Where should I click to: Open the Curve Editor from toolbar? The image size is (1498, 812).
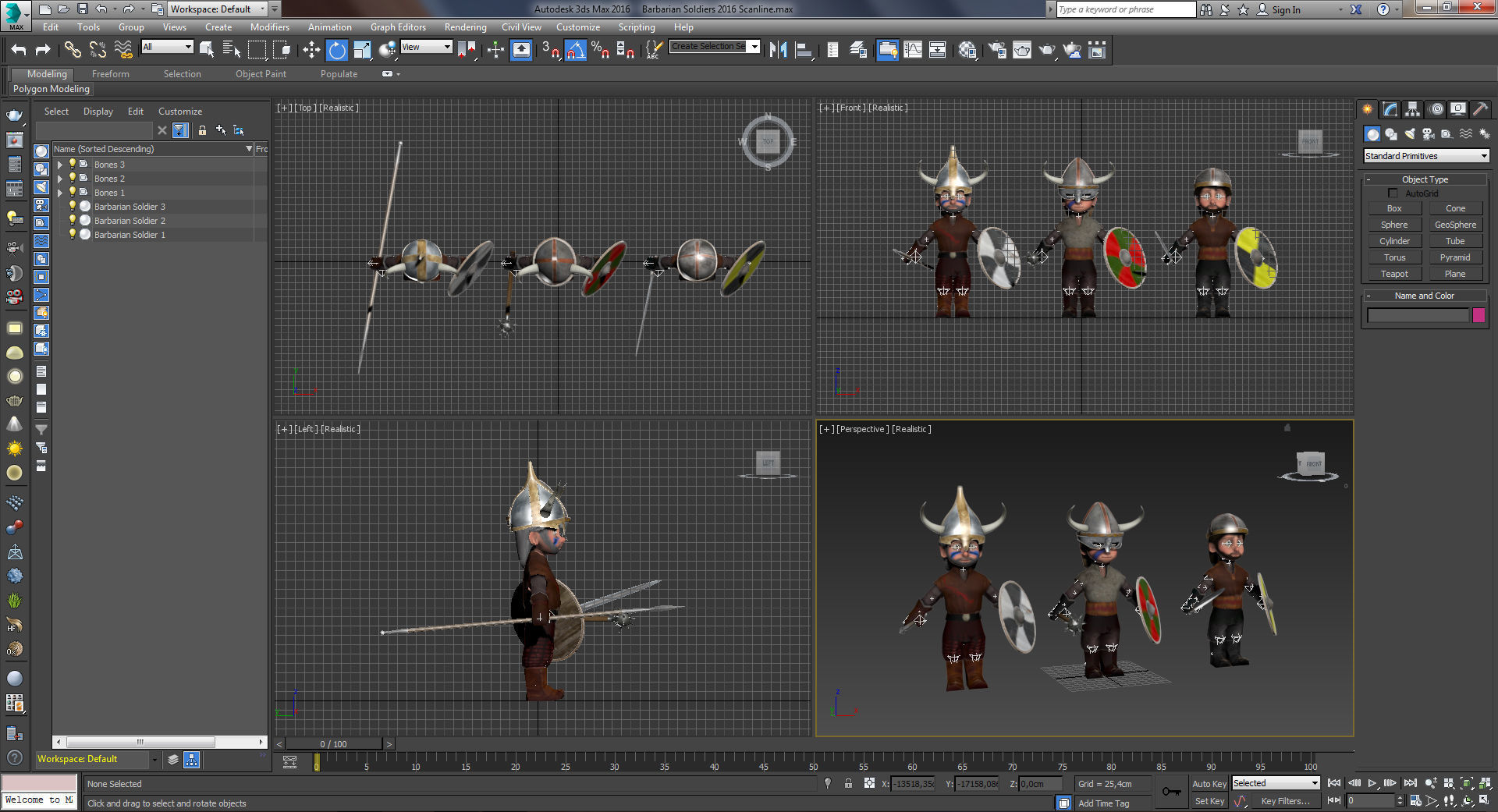913,51
